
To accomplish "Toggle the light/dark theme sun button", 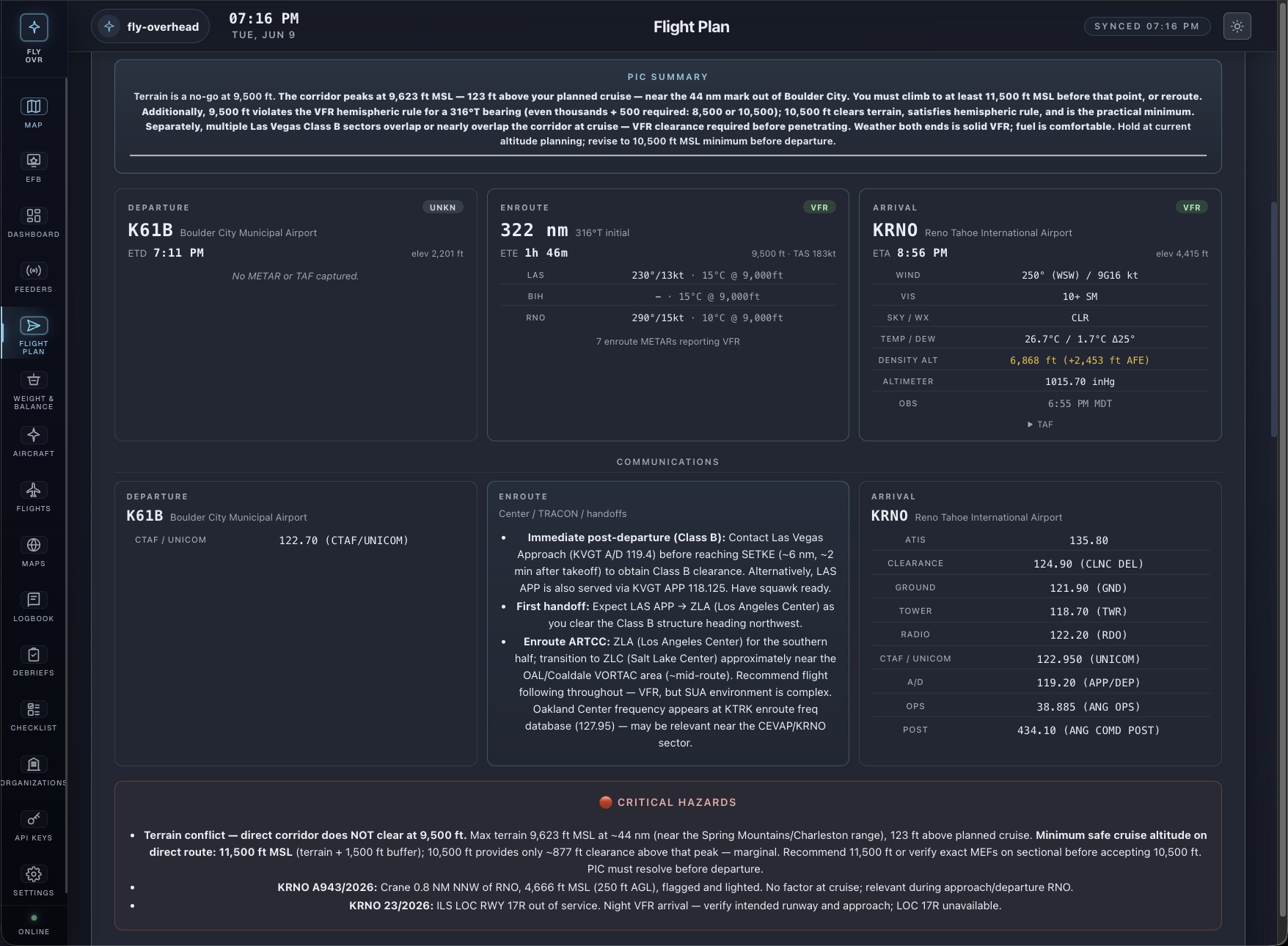I will tap(1237, 26).
